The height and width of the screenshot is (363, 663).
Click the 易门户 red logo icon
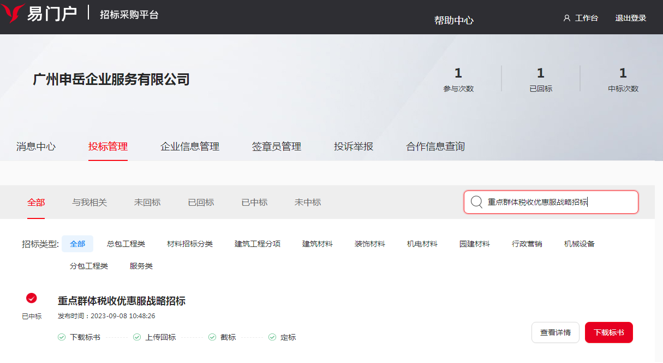(12, 13)
